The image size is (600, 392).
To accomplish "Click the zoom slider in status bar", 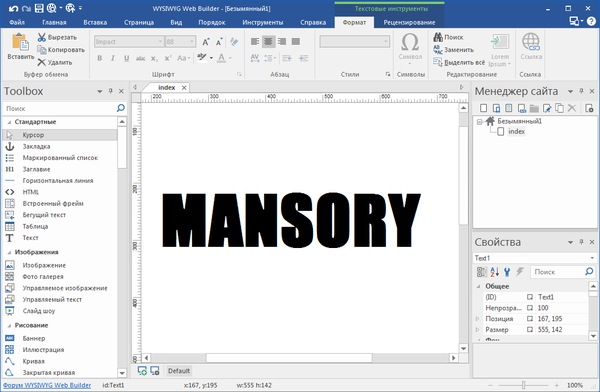I will [523, 385].
